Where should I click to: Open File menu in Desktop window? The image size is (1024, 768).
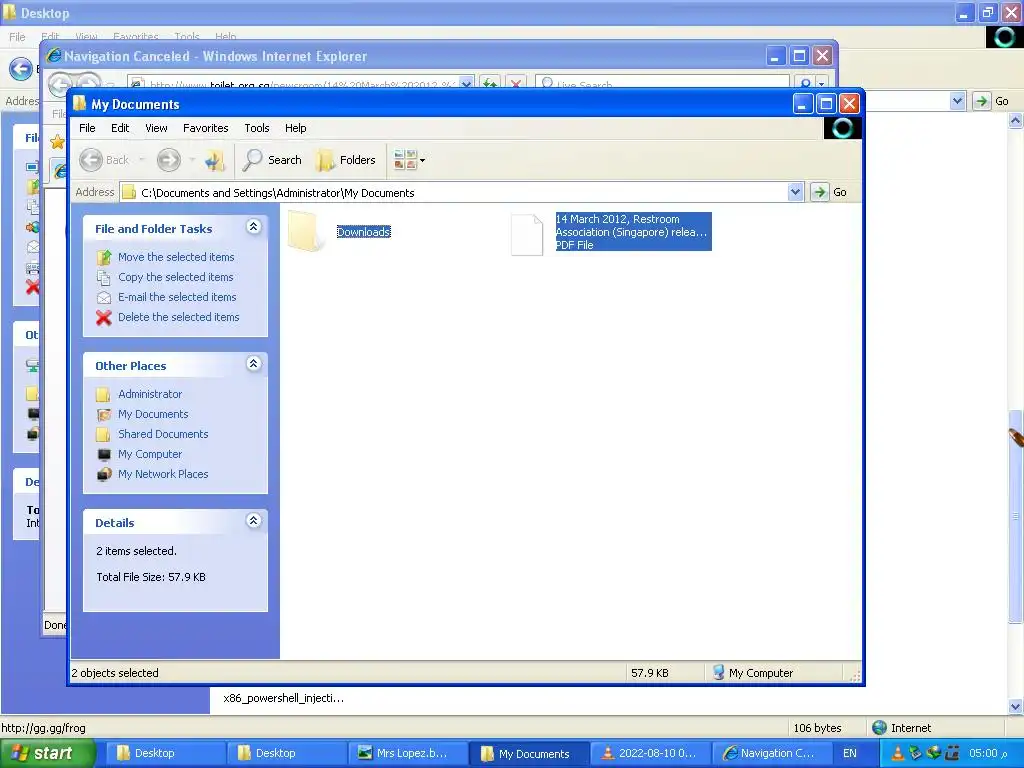pos(17,37)
